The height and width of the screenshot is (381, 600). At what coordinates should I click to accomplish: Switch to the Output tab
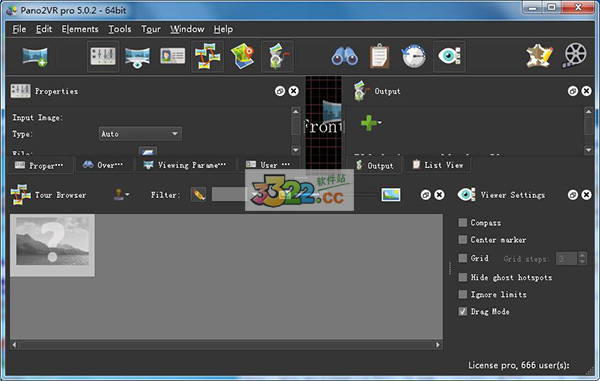click(x=375, y=165)
